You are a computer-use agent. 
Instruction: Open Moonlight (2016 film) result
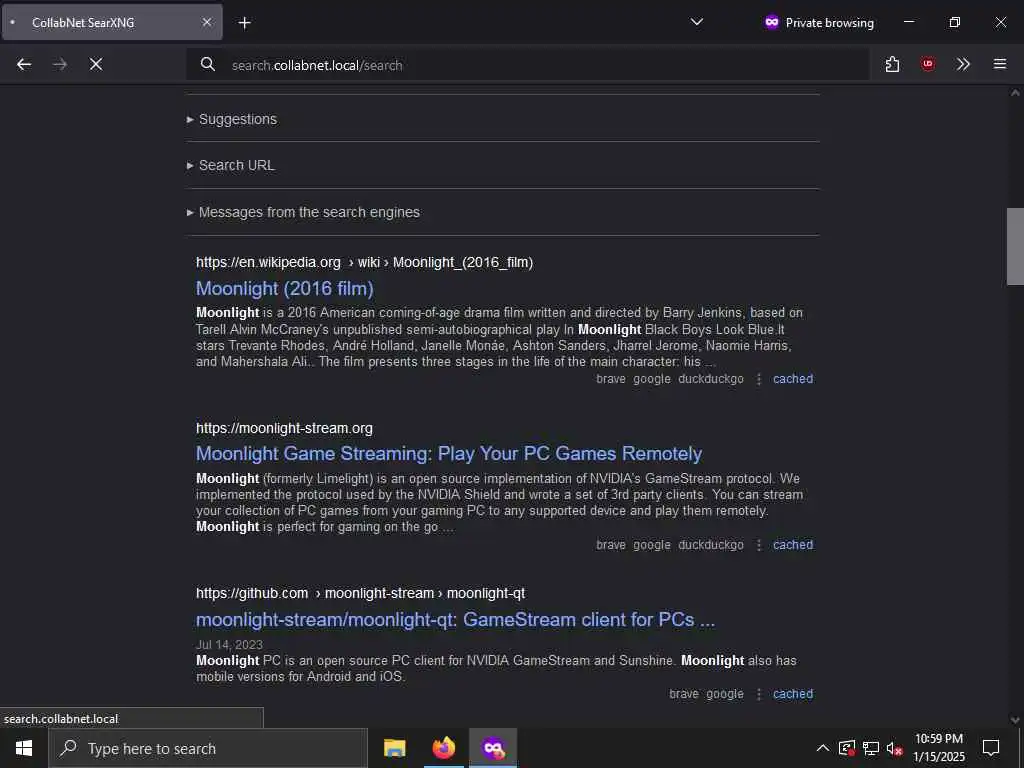point(285,288)
